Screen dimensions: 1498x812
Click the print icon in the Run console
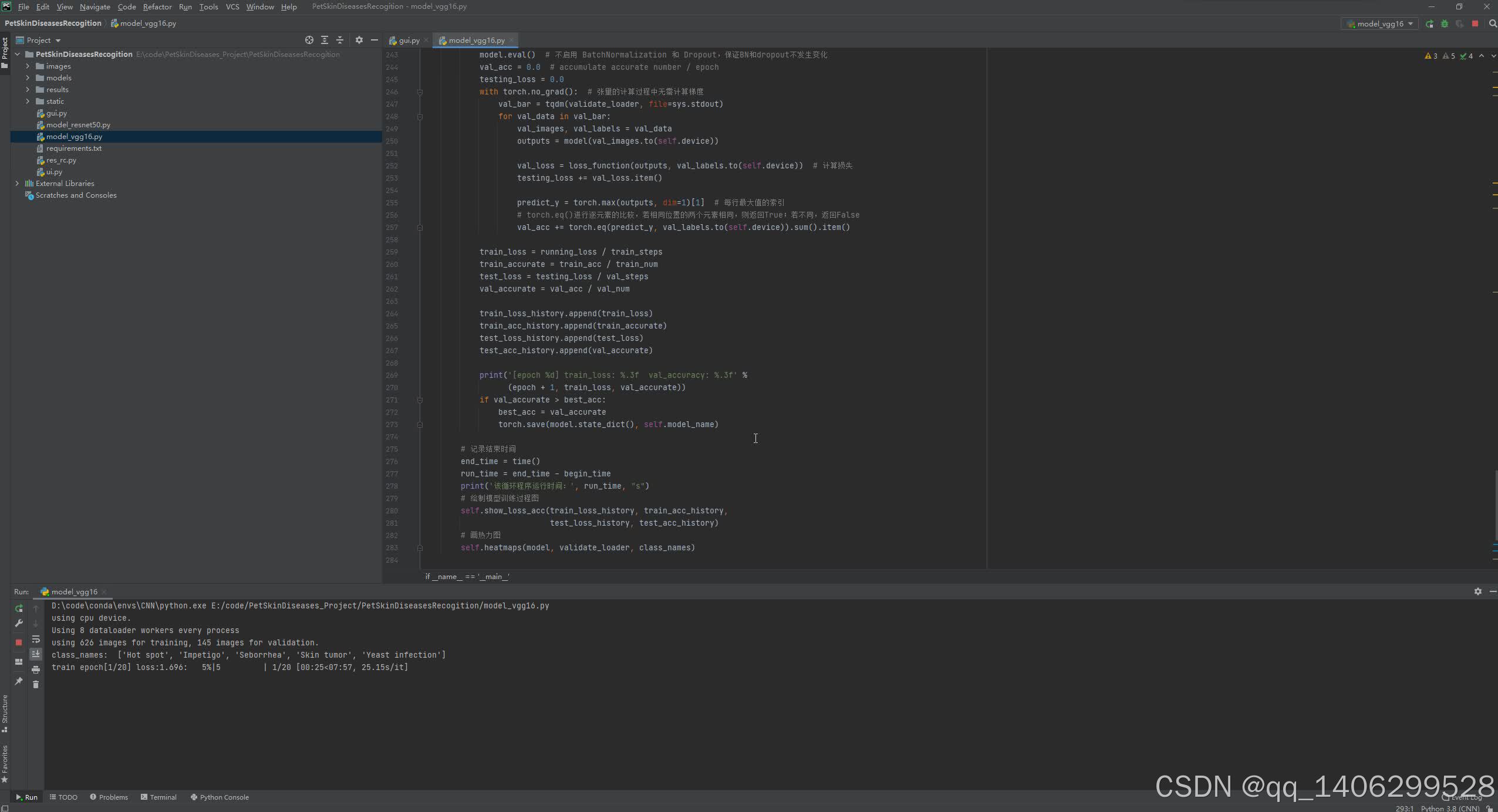click(36, 669)
